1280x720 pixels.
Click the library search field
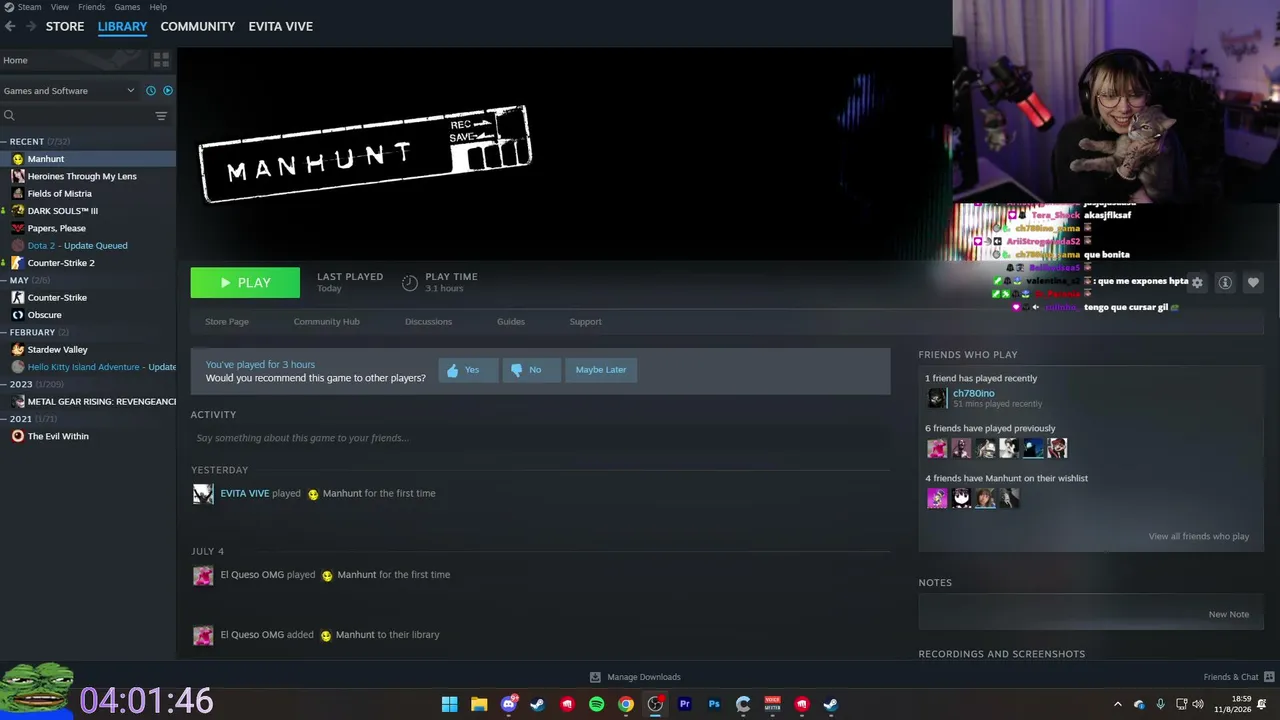pos(78,116)
